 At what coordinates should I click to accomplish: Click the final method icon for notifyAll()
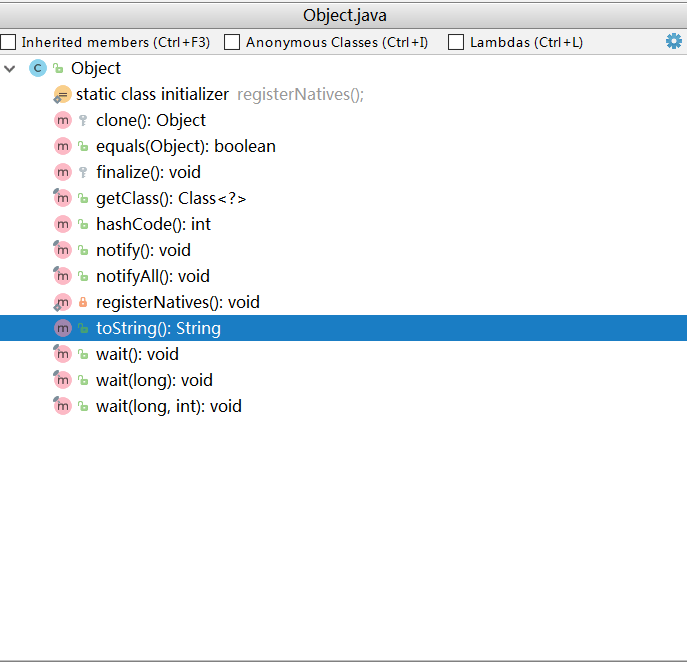pyautogui.click(x=62, y=276)
